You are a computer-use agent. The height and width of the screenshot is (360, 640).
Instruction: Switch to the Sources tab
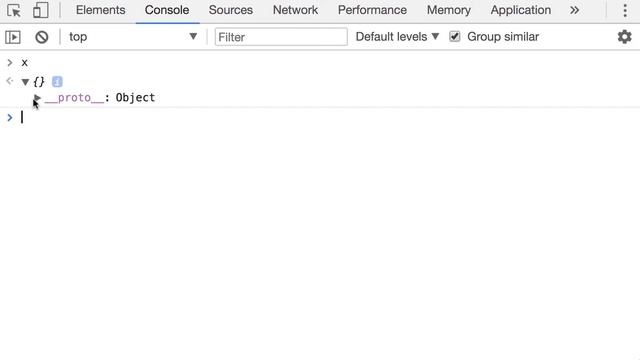click(231, 10)
